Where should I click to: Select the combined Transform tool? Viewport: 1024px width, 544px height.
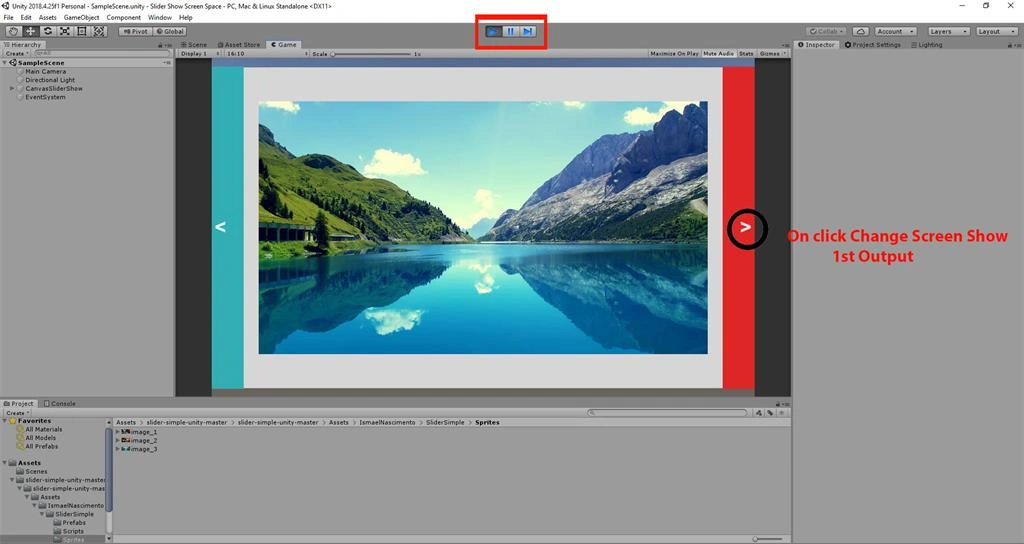pos(99,31)
